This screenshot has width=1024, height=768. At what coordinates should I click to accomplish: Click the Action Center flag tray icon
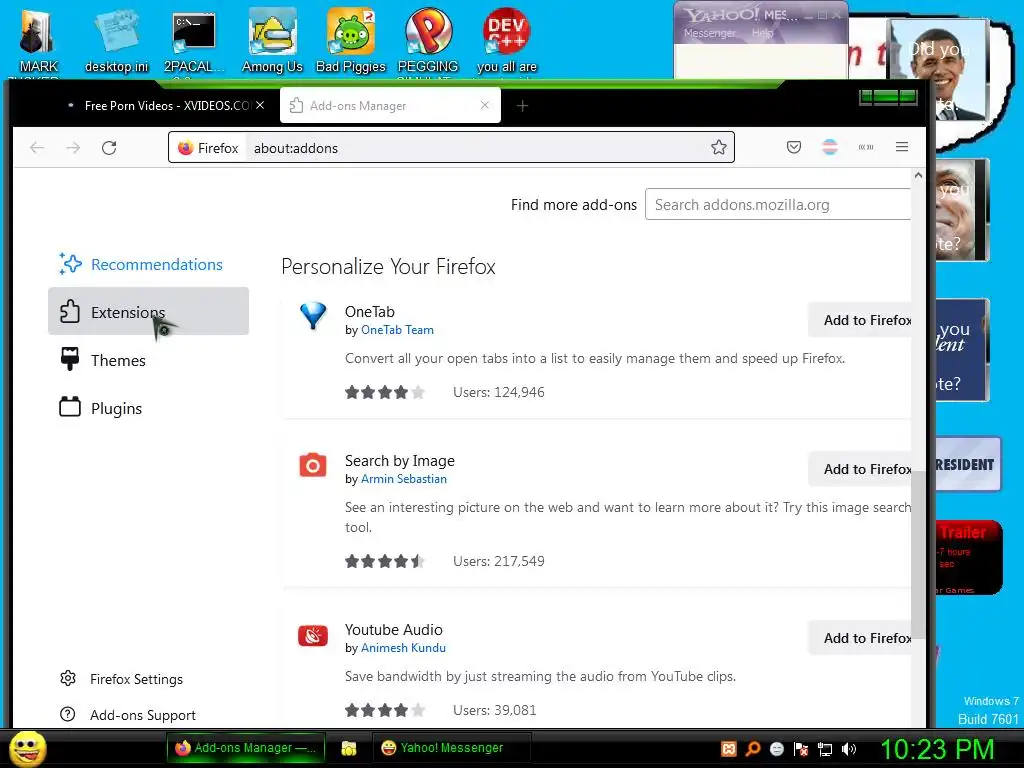(801, 749)
